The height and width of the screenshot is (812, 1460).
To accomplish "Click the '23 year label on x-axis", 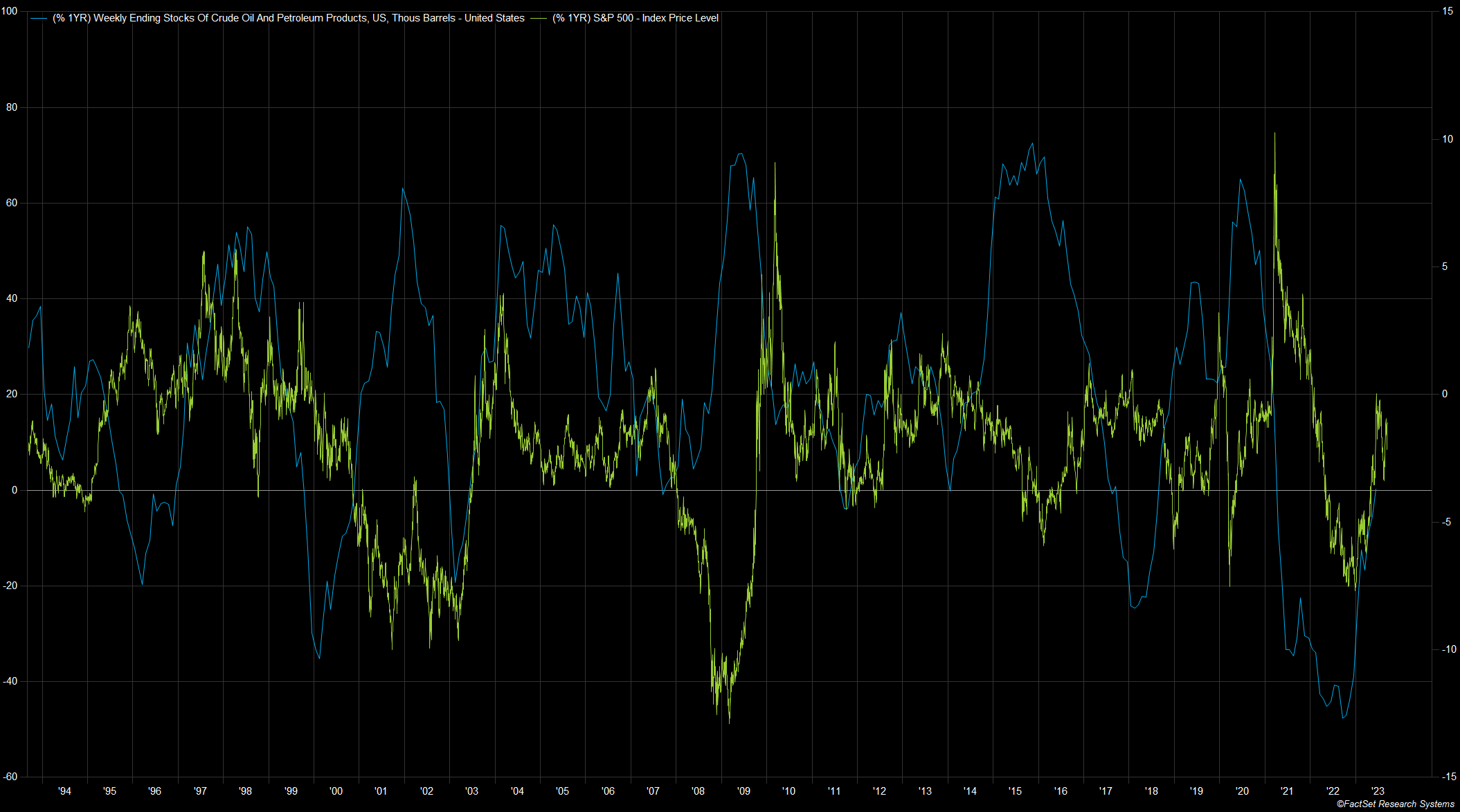I will (1377, 791).
